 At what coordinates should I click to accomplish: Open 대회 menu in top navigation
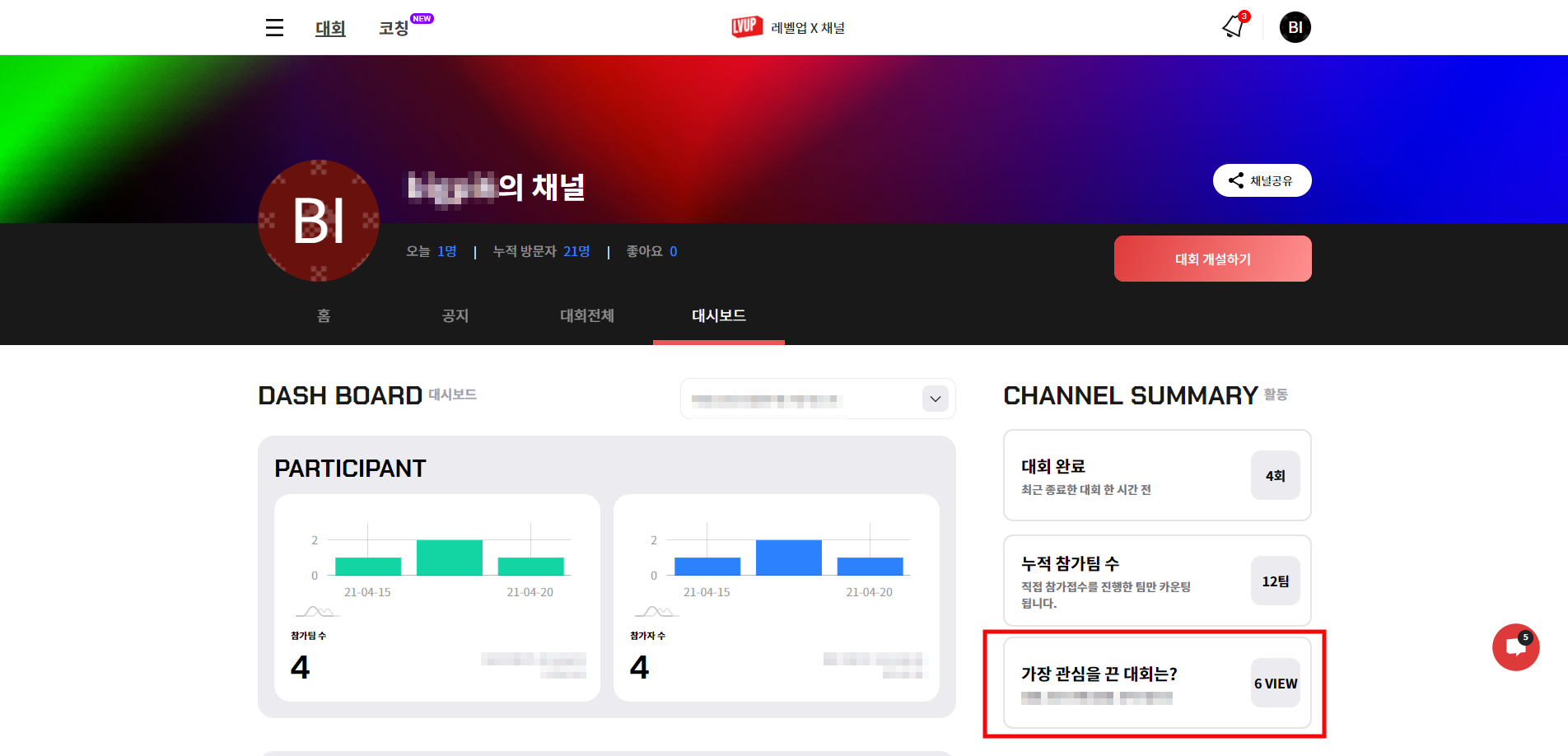pyautogui.click(x=330, y=28)
